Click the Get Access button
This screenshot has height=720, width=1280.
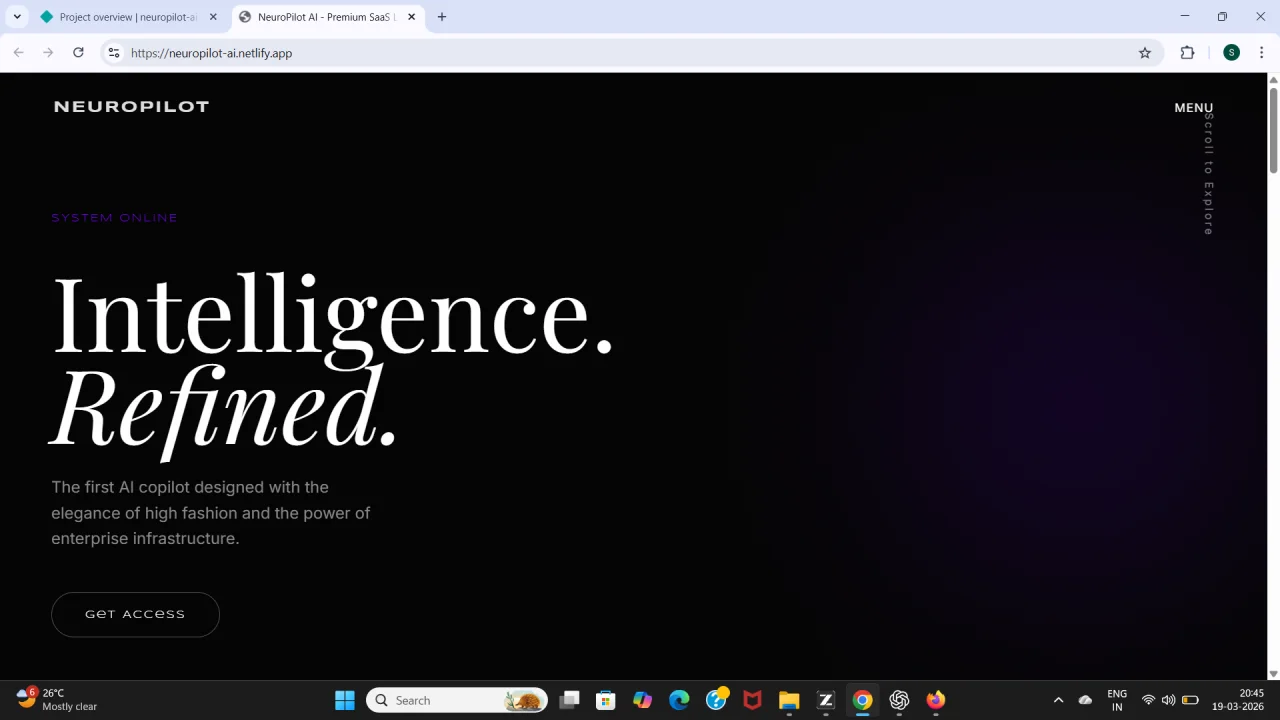coord(135,614)
